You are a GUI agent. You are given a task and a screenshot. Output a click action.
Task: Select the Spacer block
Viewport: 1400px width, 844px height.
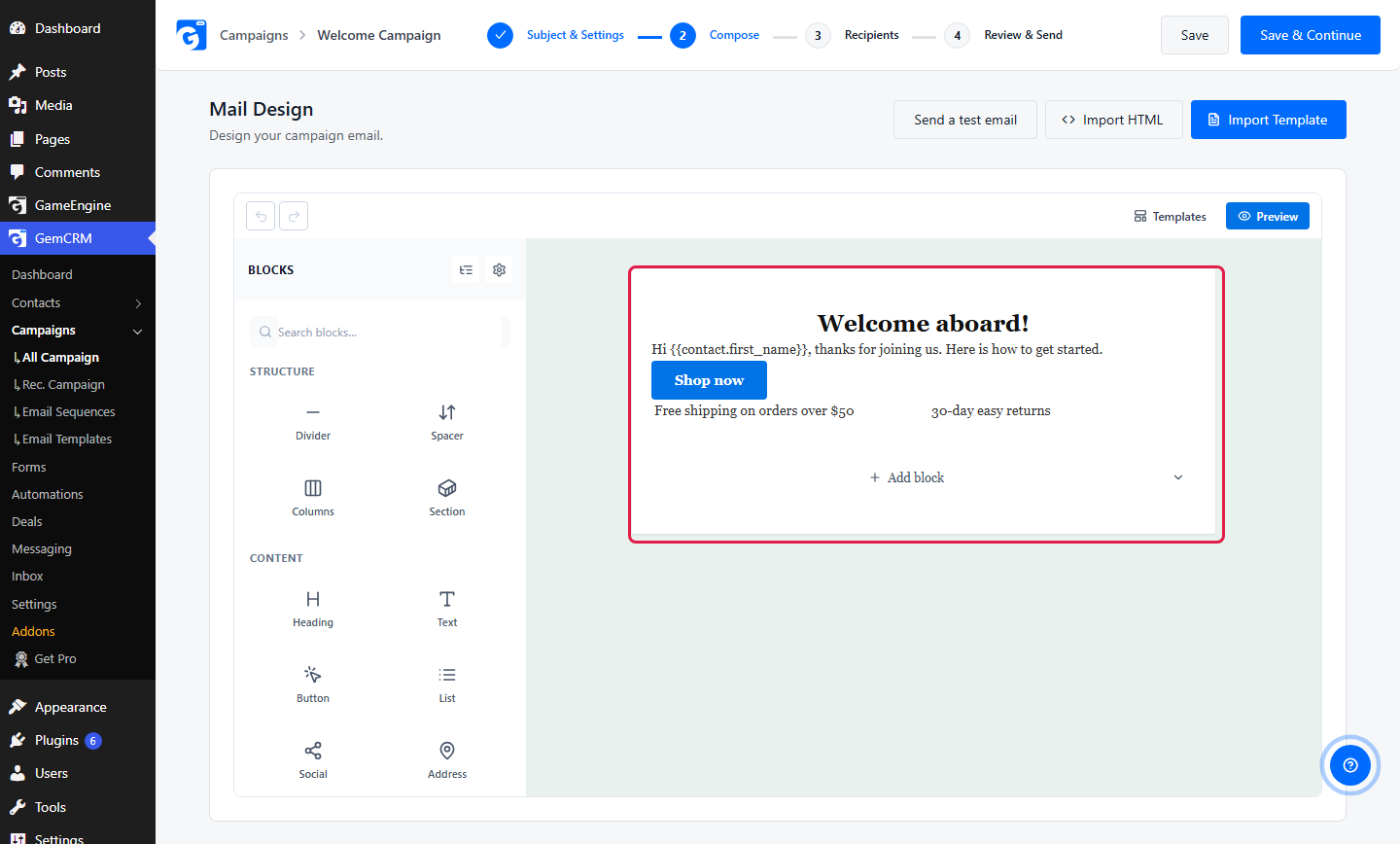(x=447, y=423)
